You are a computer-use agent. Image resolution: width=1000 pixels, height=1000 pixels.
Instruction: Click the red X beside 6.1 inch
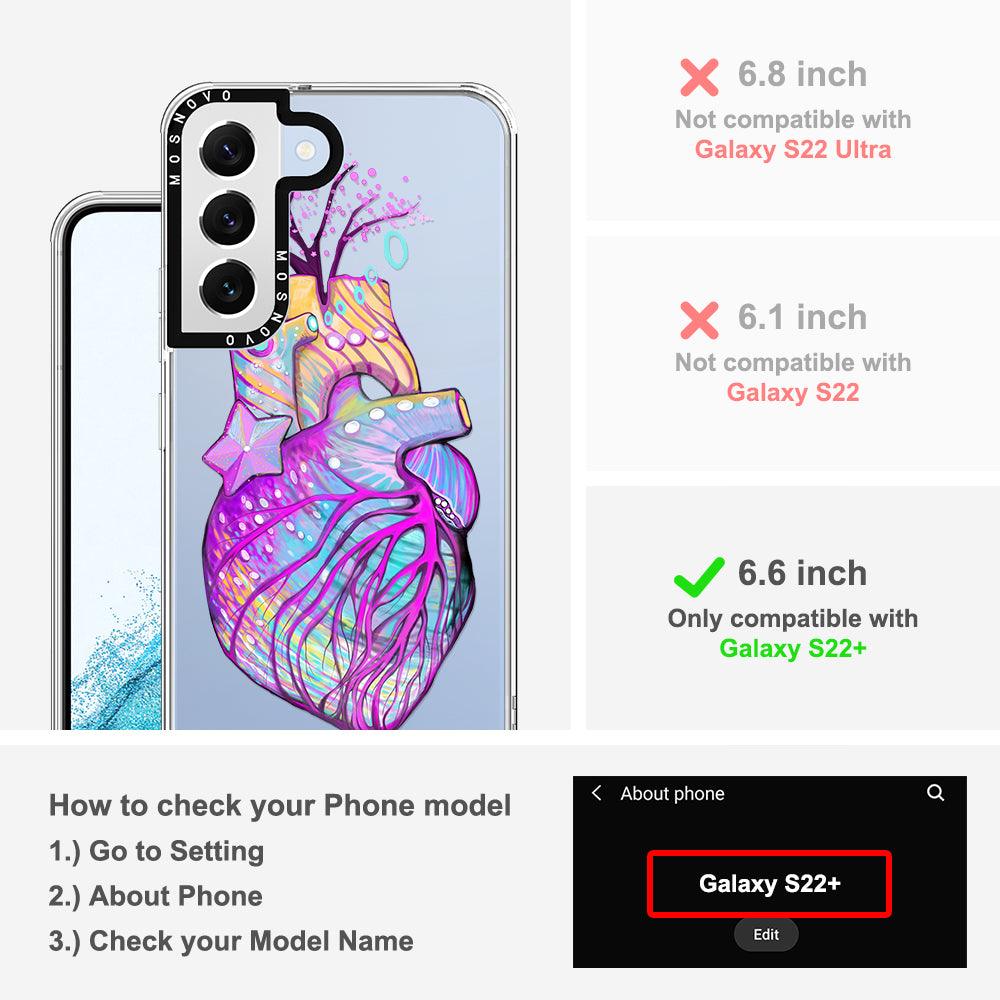(699, 320)
